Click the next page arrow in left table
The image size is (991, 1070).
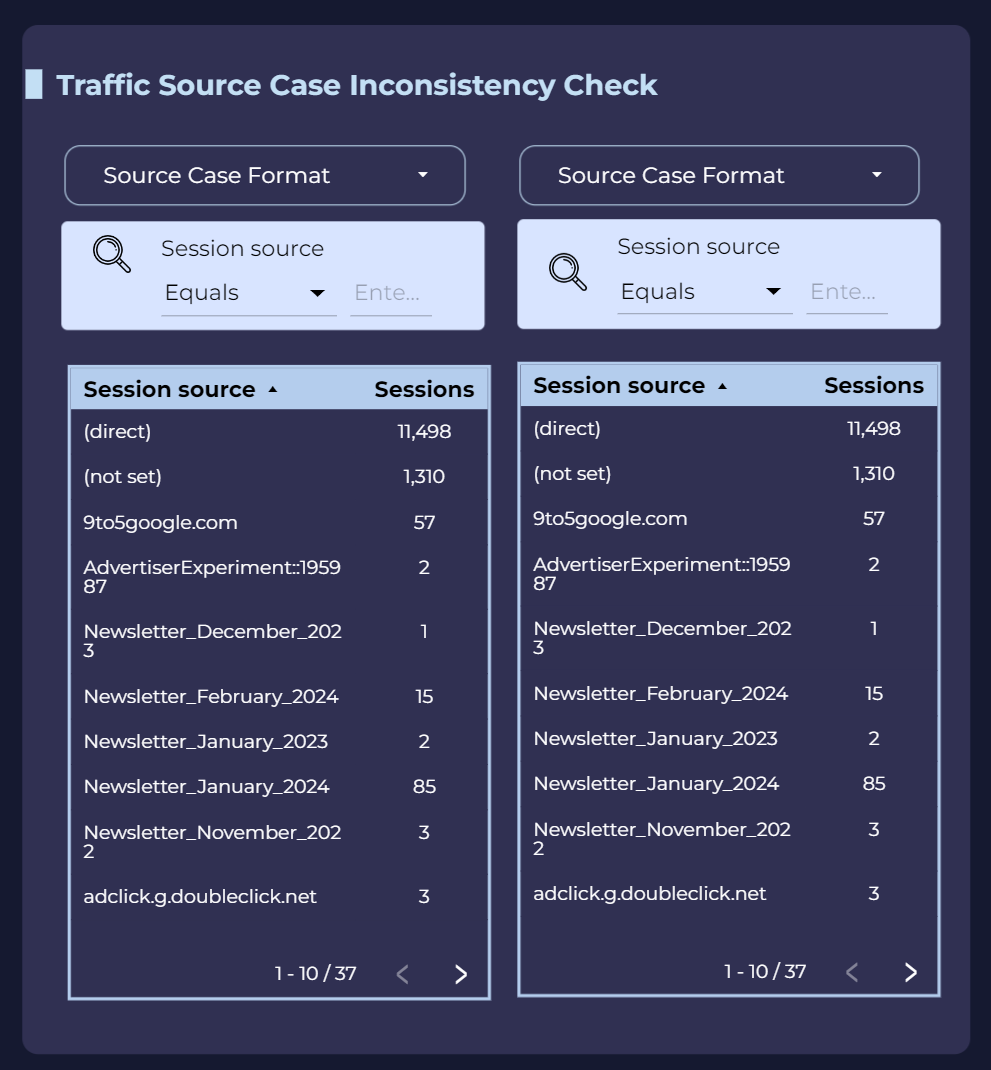pyautogui.click(x=461, y=972)
